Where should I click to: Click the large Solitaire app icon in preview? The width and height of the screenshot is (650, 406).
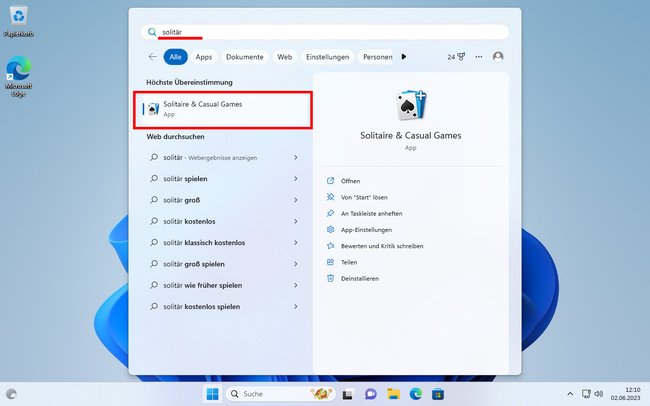[411, 105]
